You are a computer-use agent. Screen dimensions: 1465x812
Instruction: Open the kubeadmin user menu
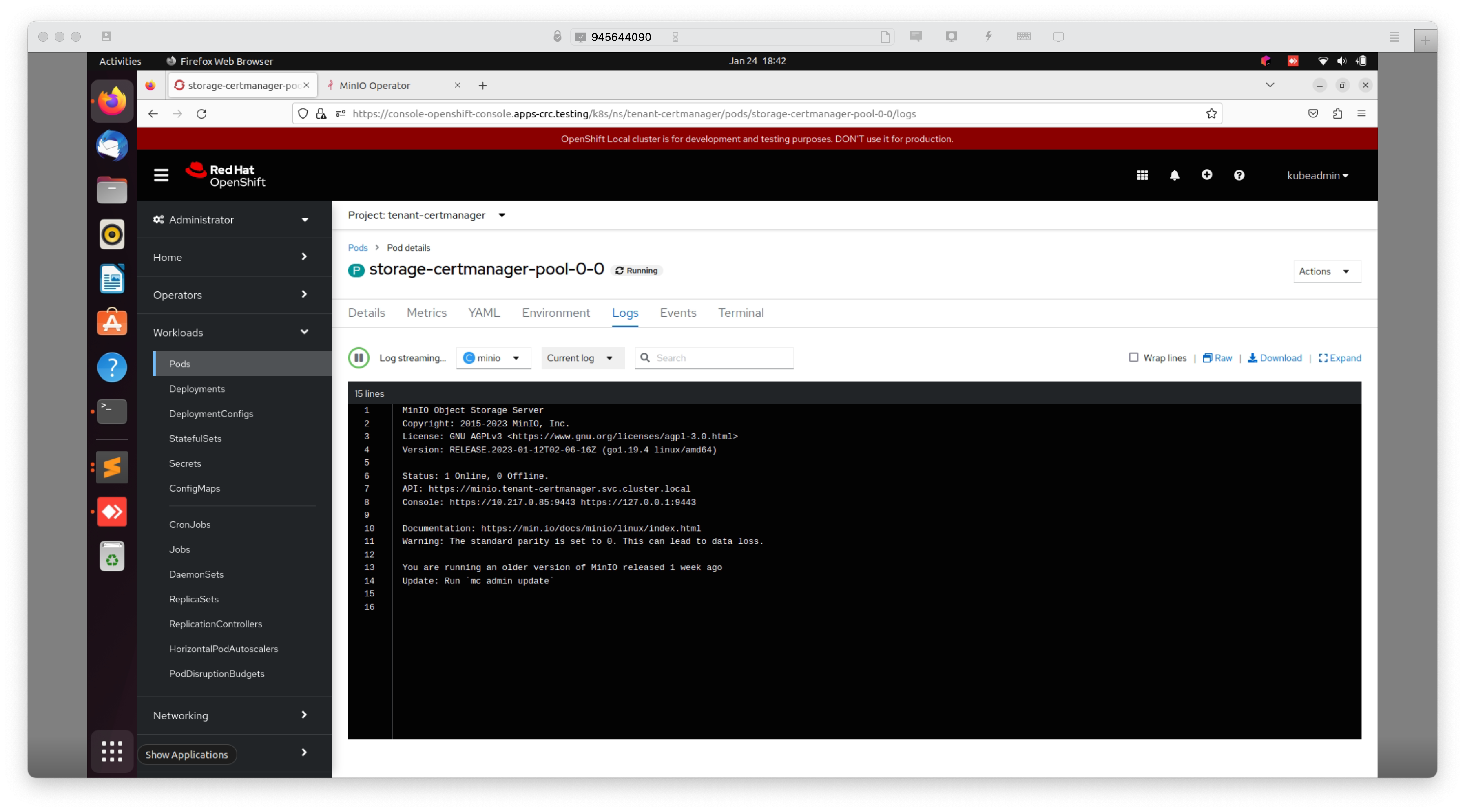1318,176
